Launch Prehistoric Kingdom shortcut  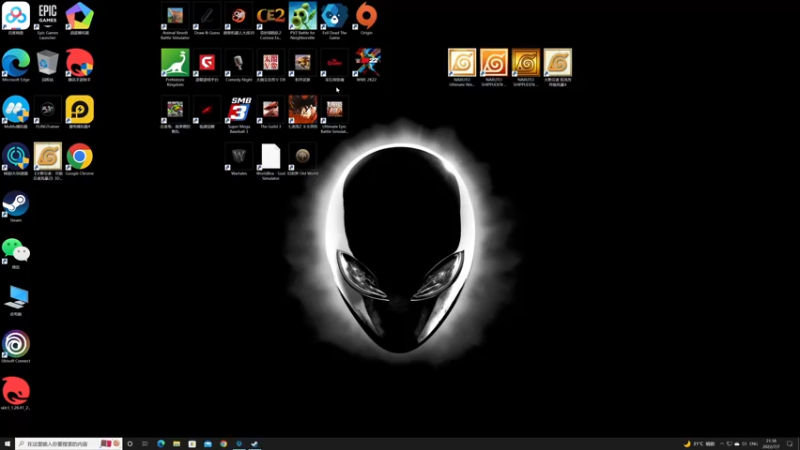pos(175,67)
